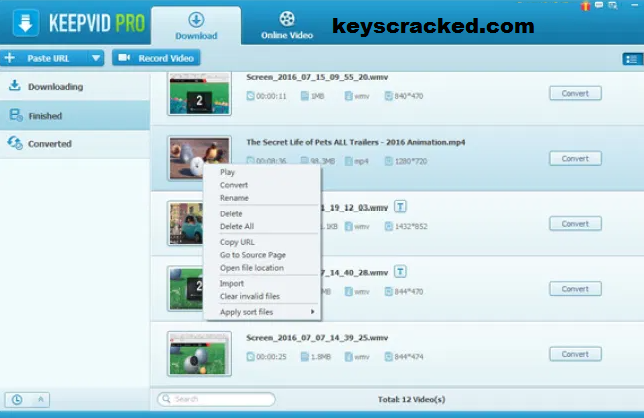Click the magnifier icon in search box
Image resolution: width=644 pixels, height=418 pixels.
click(166, 399)
